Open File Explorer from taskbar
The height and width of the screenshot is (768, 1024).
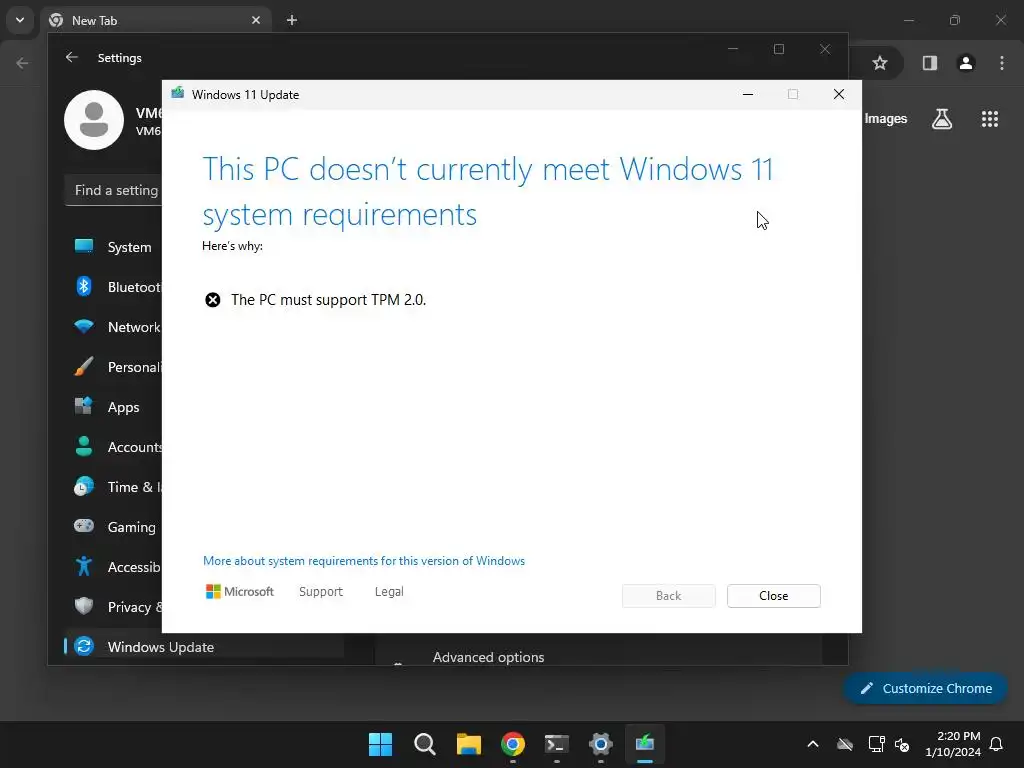[469, 744]
